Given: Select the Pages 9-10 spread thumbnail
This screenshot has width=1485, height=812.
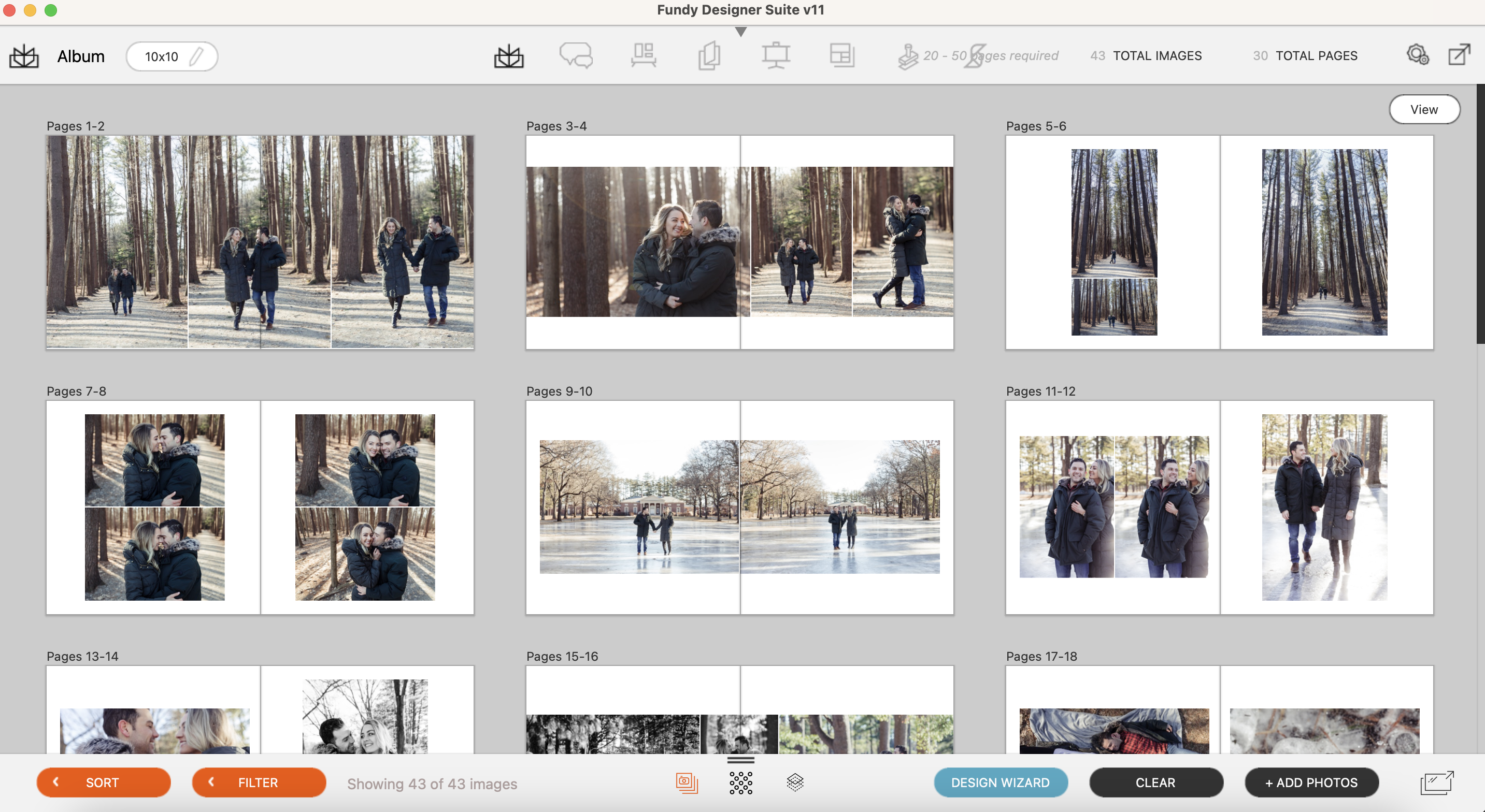Looking at the screenshot, I should (x=739, y=507).
